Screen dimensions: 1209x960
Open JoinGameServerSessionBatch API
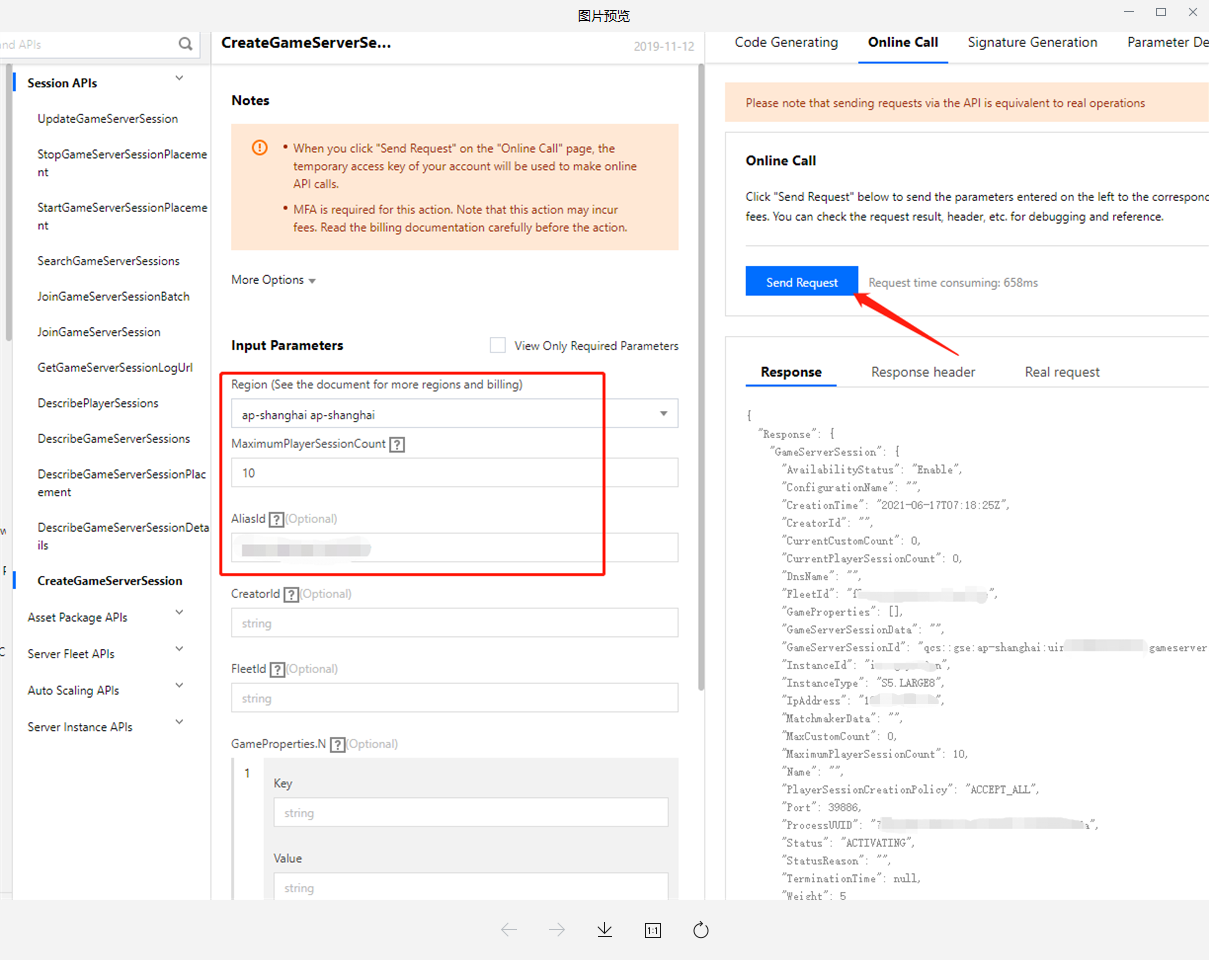click(x=113, y=297)
